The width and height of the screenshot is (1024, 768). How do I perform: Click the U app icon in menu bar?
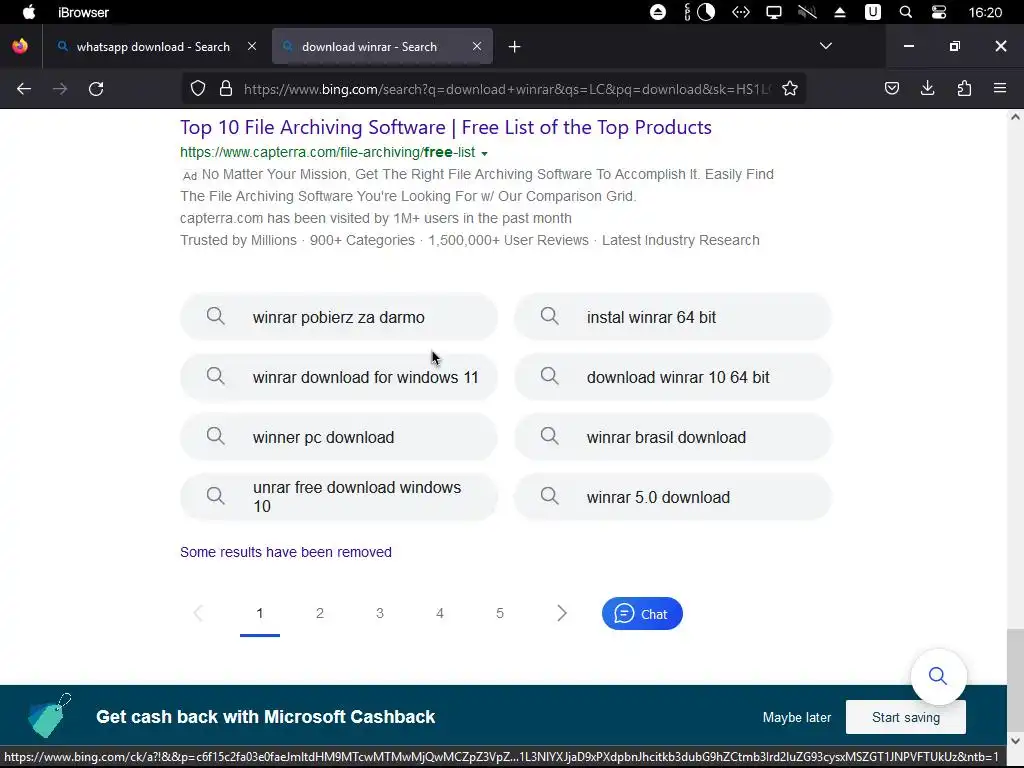pos(873,12)
